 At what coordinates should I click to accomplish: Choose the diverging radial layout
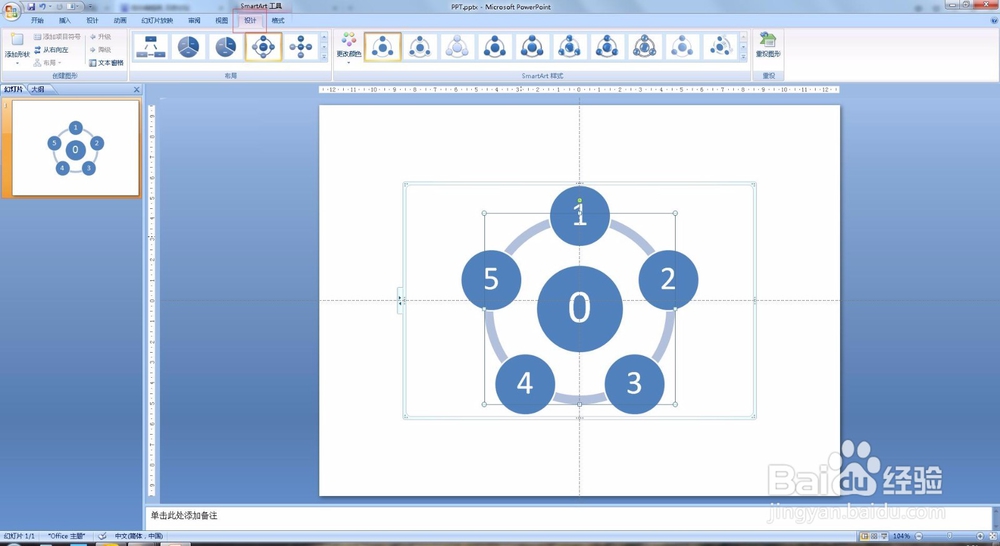coord(300,47)
